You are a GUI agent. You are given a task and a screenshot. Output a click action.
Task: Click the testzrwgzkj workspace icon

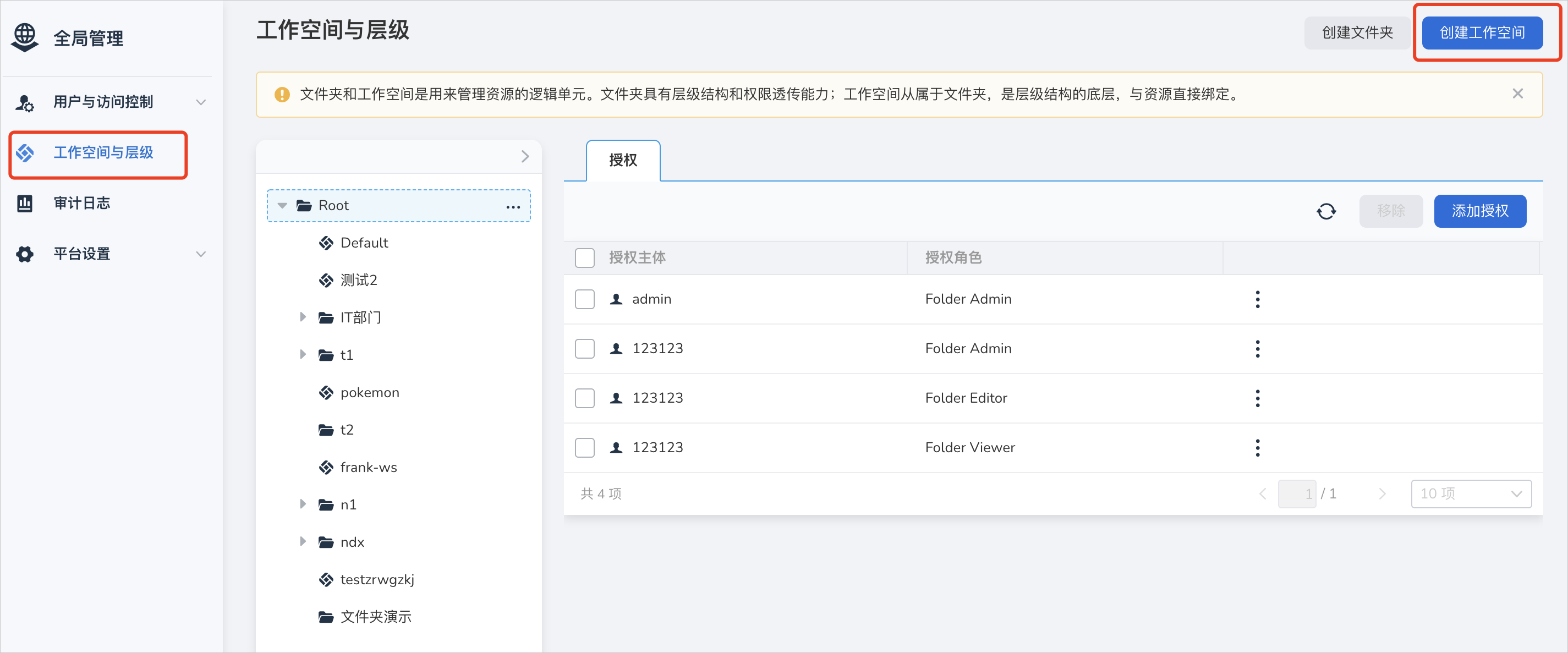pos(326,579)
